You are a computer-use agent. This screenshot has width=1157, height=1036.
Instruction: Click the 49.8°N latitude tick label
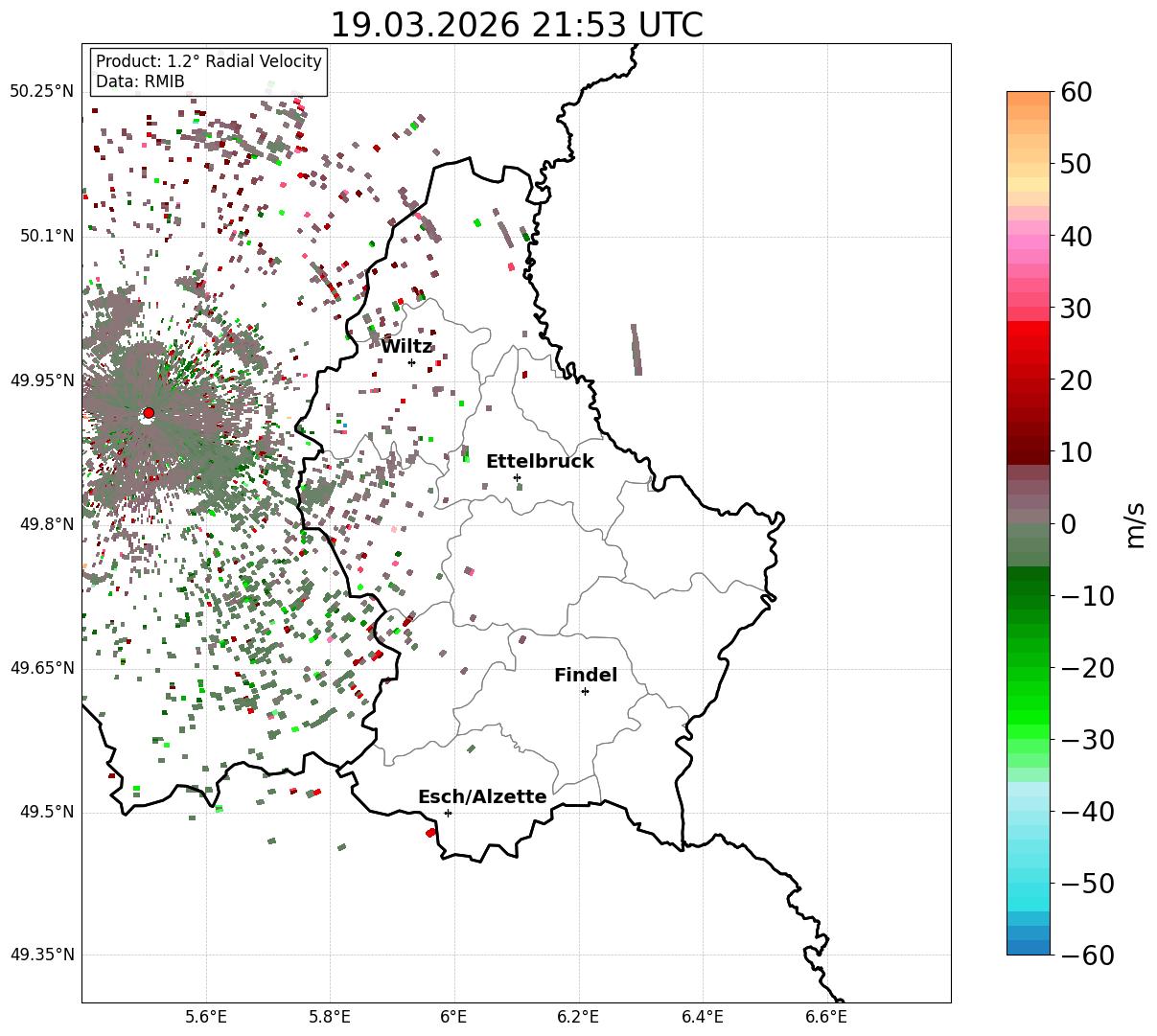[46, 524]
